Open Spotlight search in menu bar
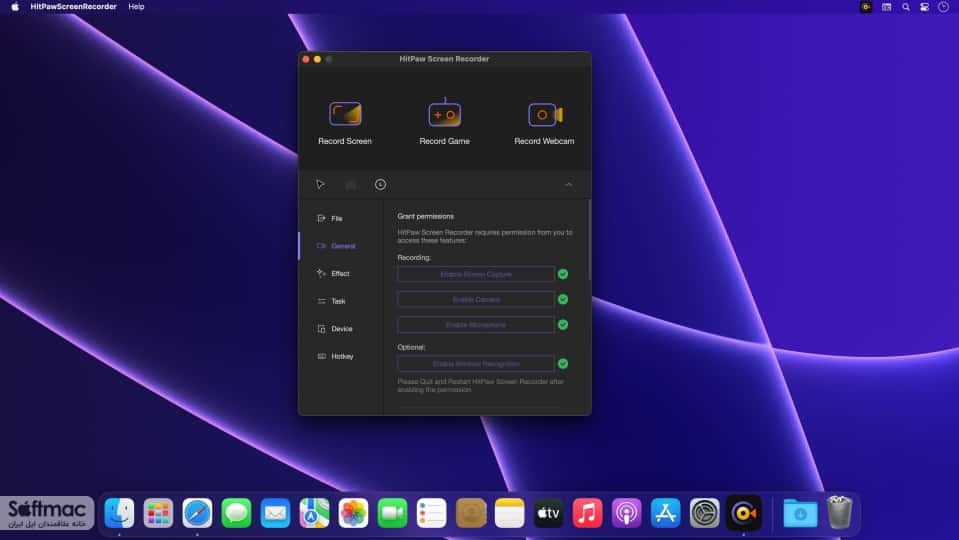Viewport: 959px width, 540px height. (x=906, y=7)
